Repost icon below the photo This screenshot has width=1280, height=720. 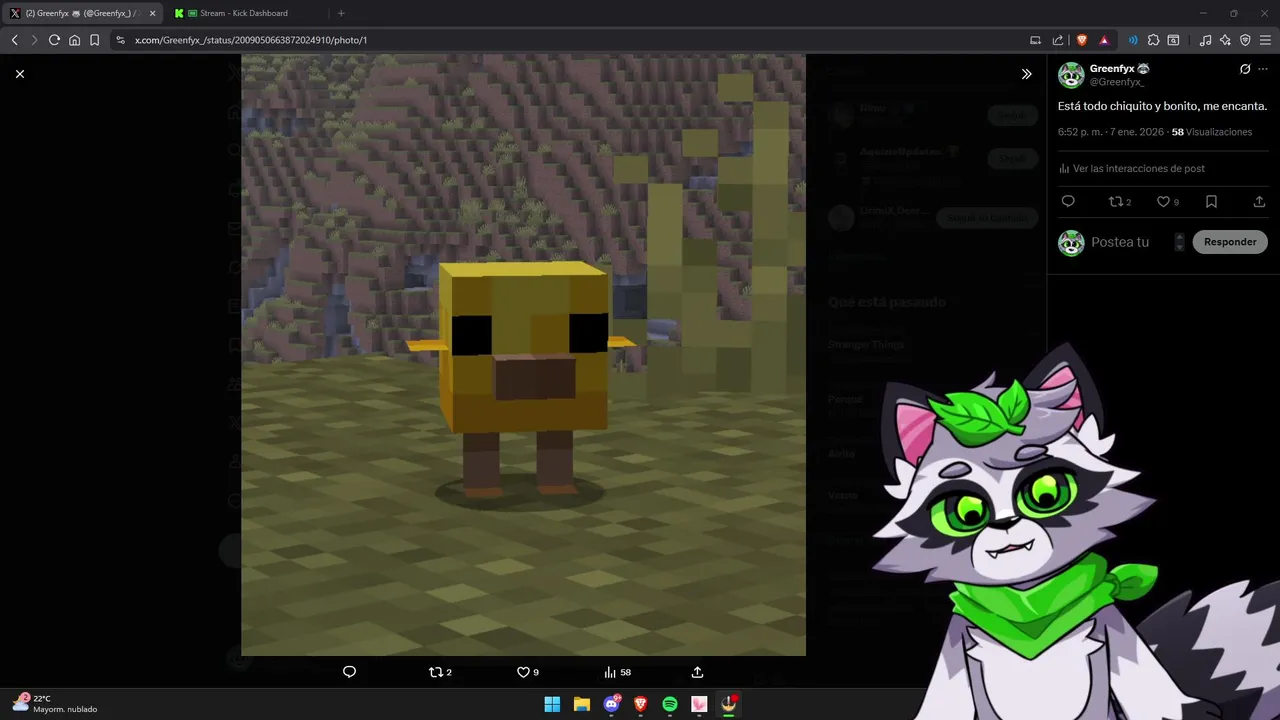440,672
